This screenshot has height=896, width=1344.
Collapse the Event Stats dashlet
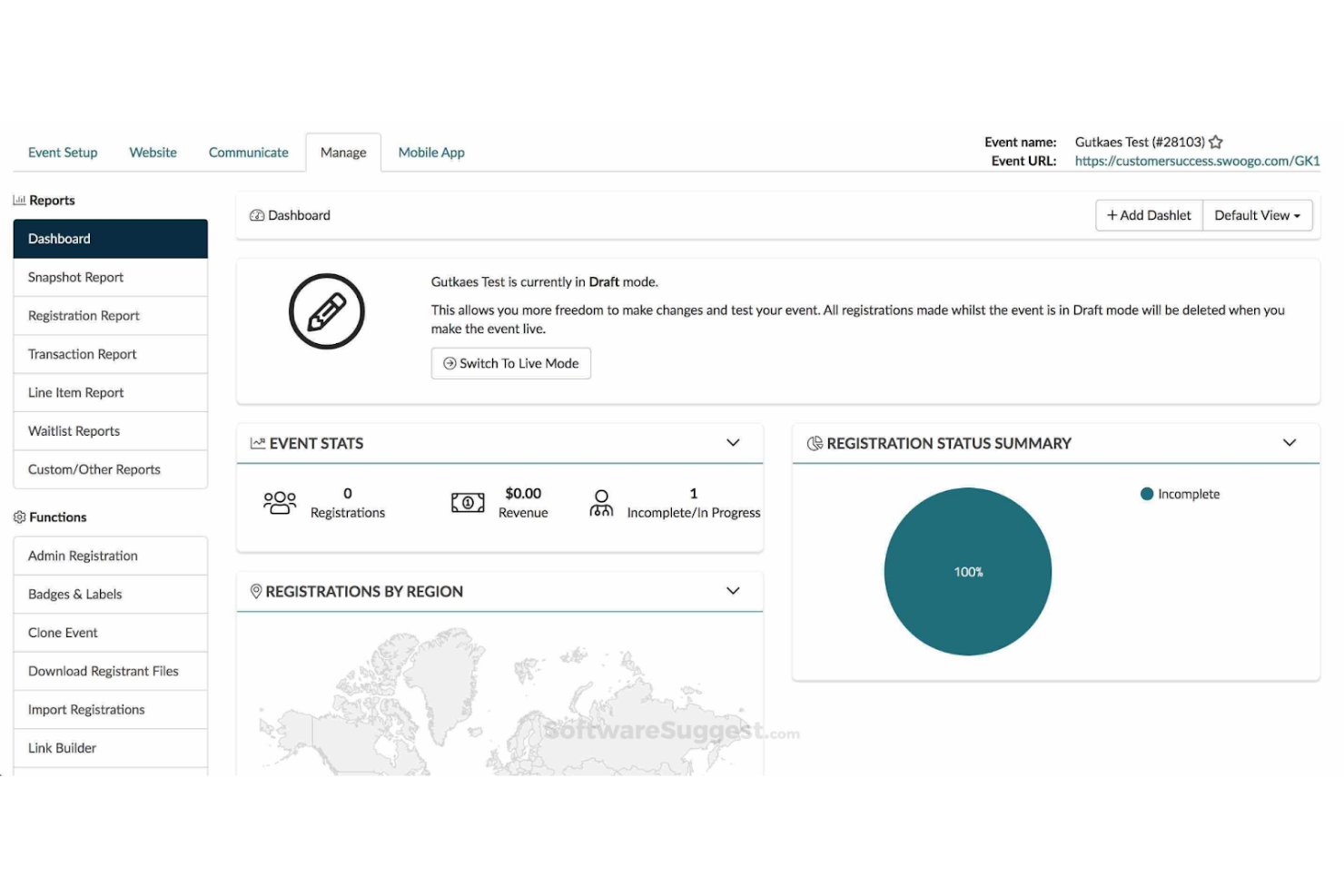click(733, 443)
